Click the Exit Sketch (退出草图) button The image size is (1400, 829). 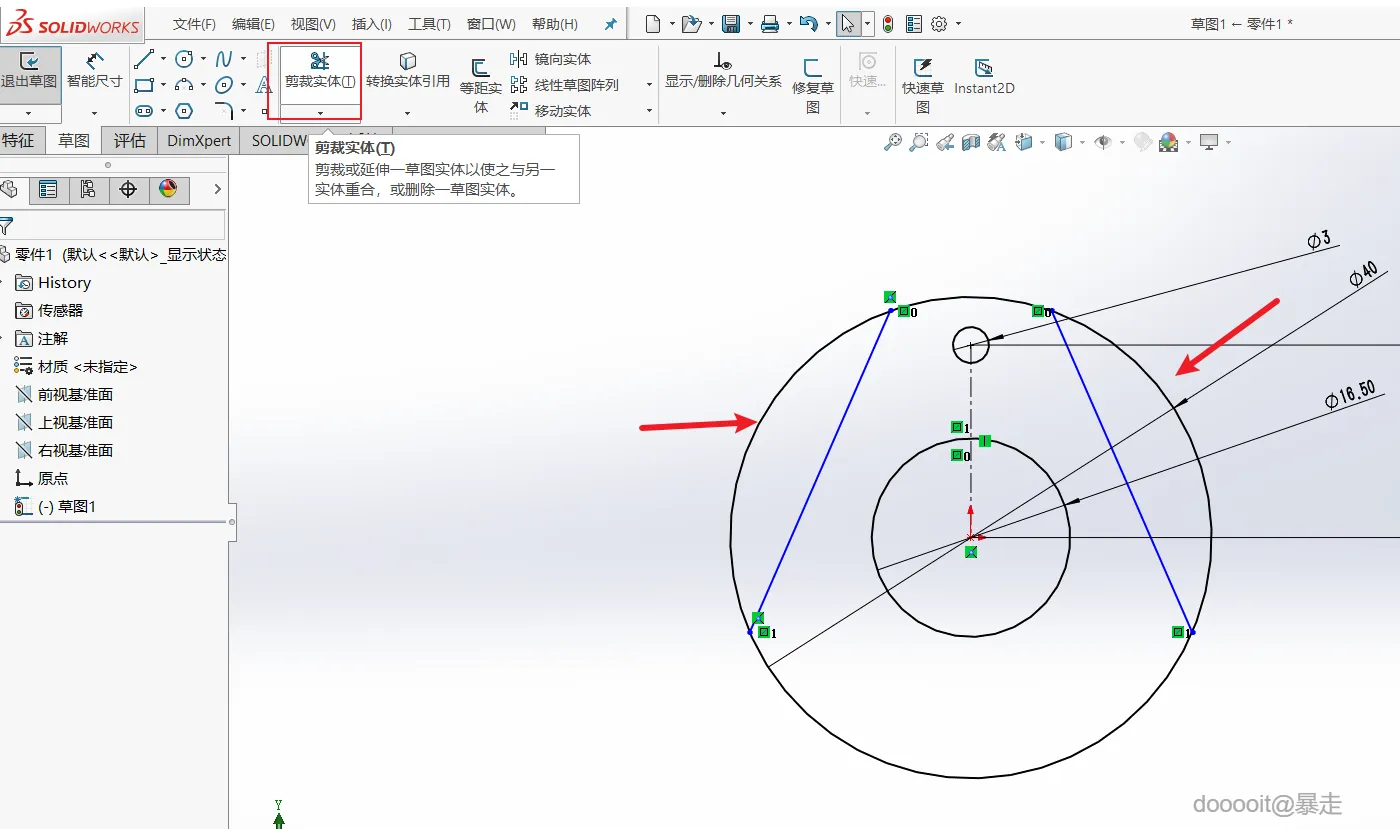(x=29, y=71)
